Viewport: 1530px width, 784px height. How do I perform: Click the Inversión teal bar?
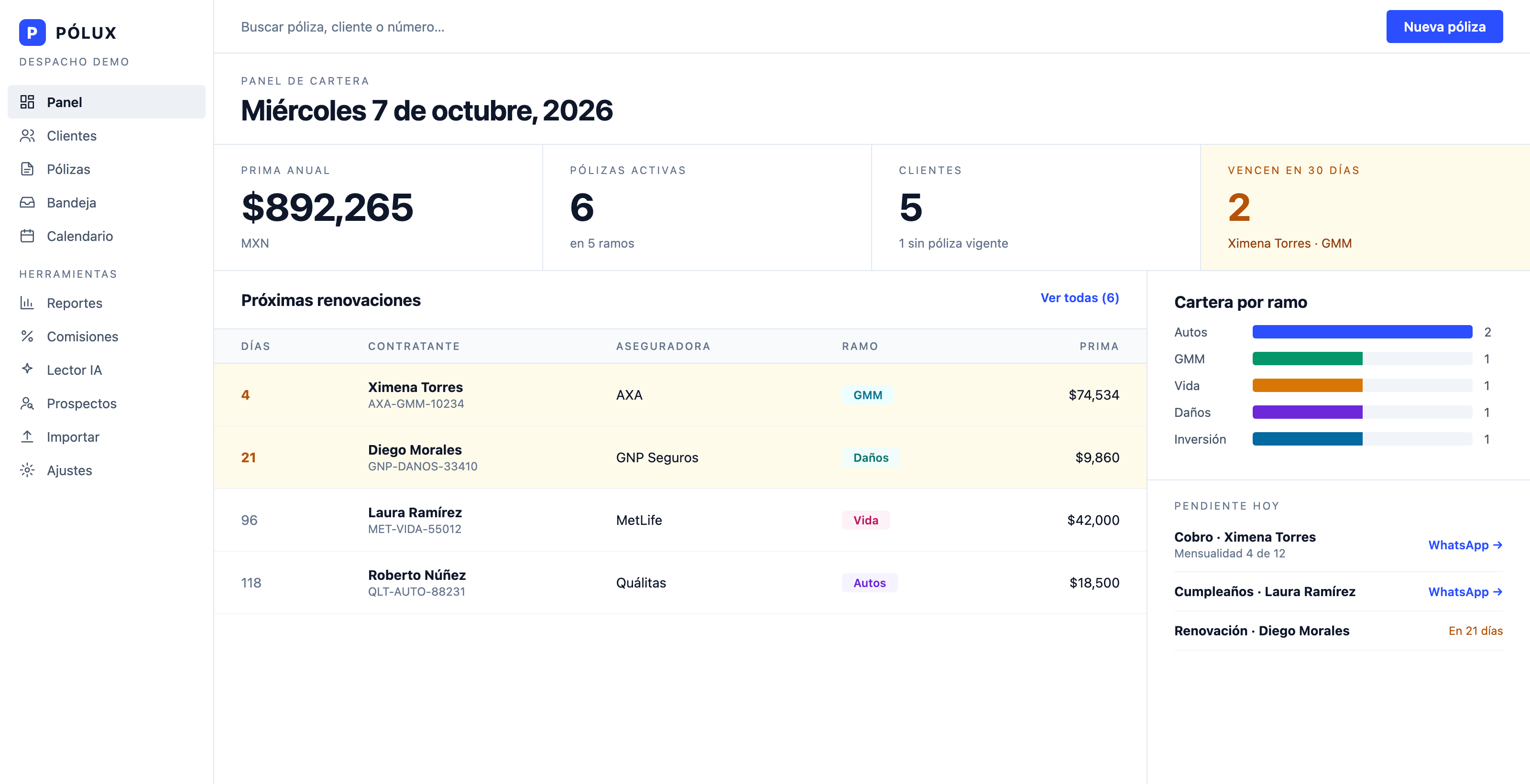coord(1307,439)
